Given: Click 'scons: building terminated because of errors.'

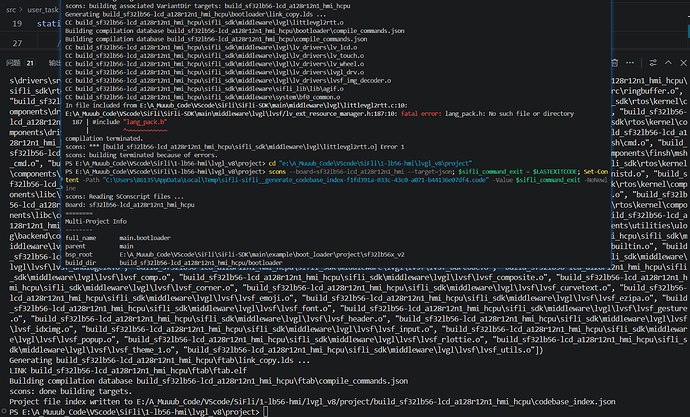Looking at the screenshot, I should [141, 155].
